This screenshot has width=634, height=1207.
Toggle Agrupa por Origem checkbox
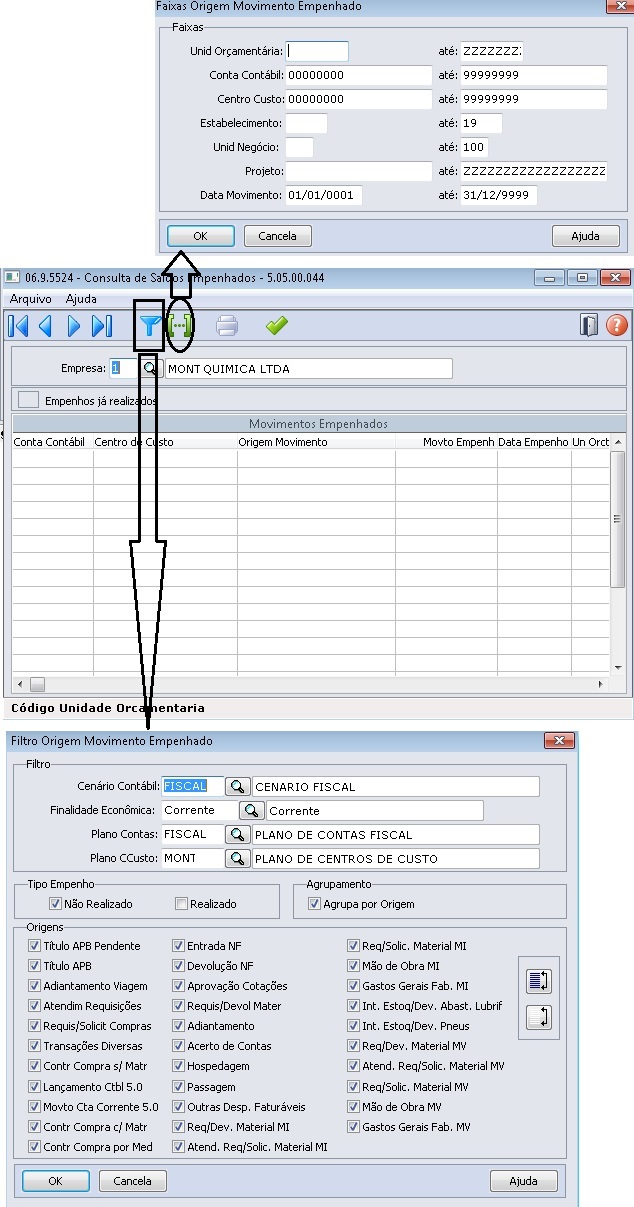[x=315, y=904]
